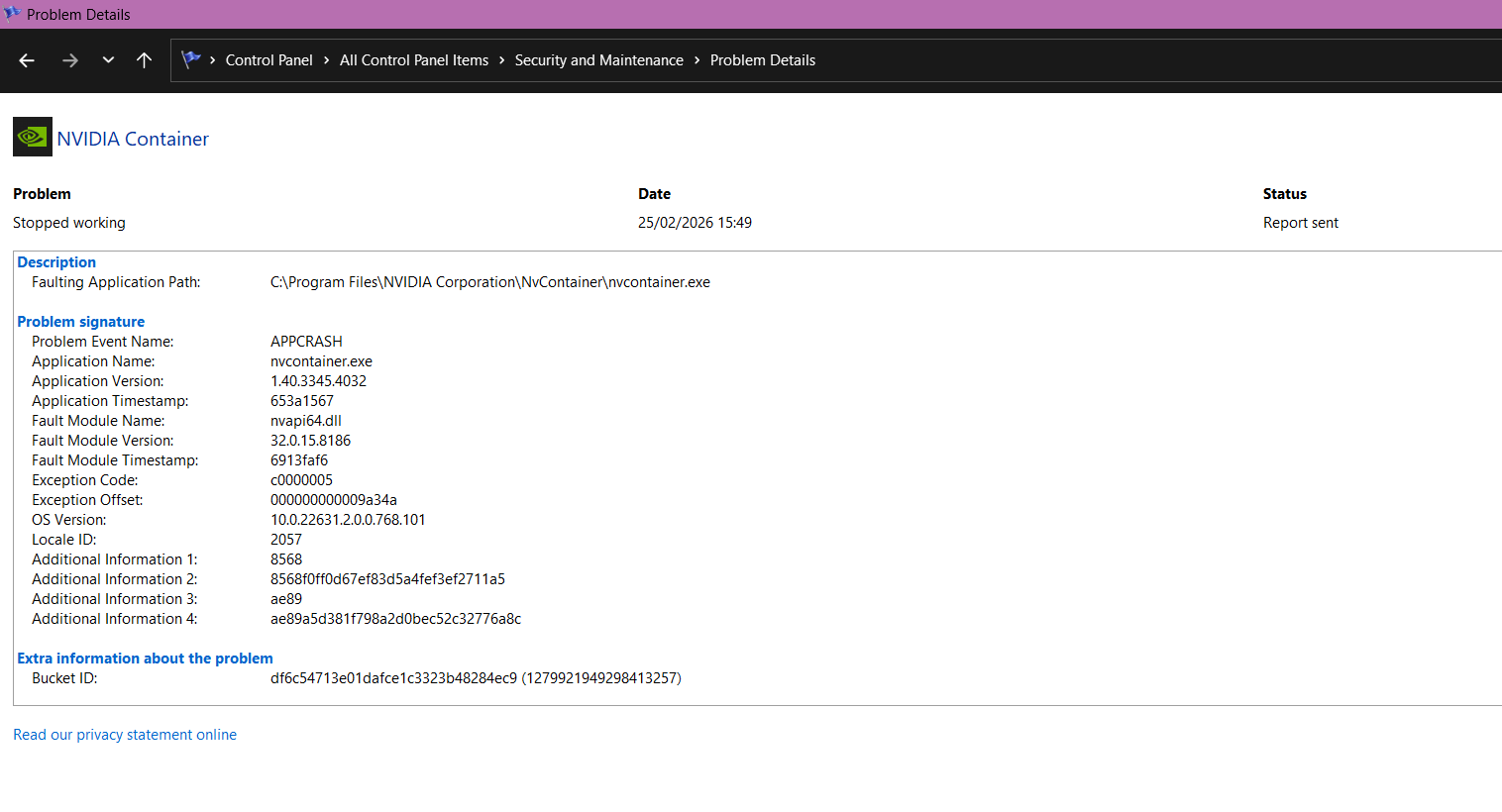The image size is (1502, 812).
Task: Click OS version 10.0.22631.2.0.0.768.101
Action: point(348,520)
